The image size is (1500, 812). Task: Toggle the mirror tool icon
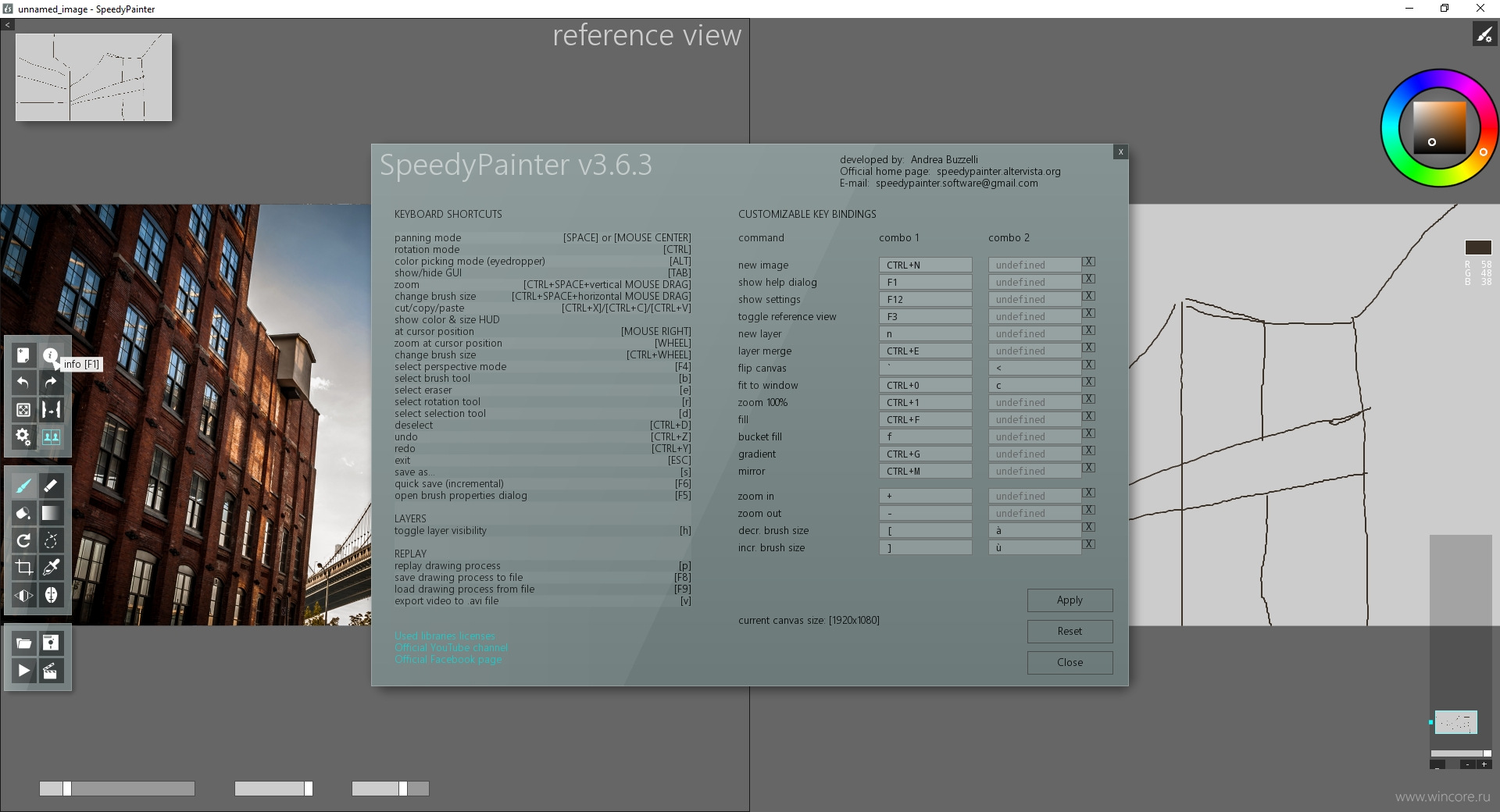(23, 595)
